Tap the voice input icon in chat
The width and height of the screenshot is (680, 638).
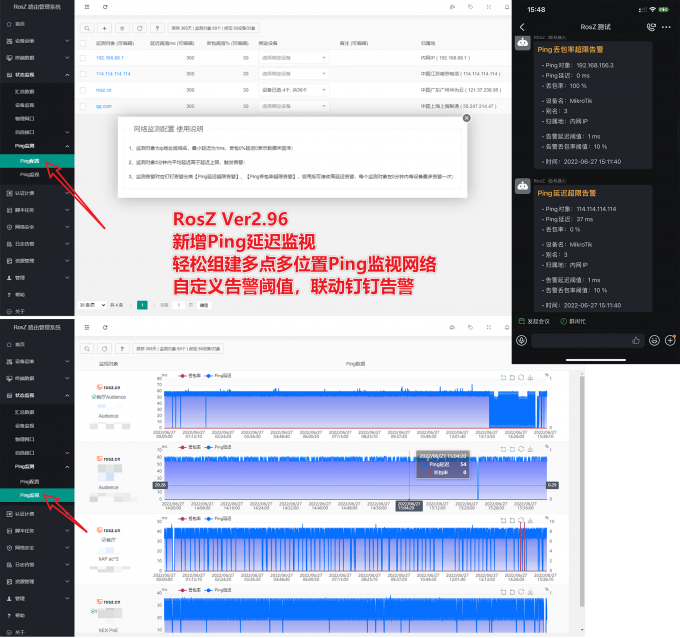tap(522, 341)
